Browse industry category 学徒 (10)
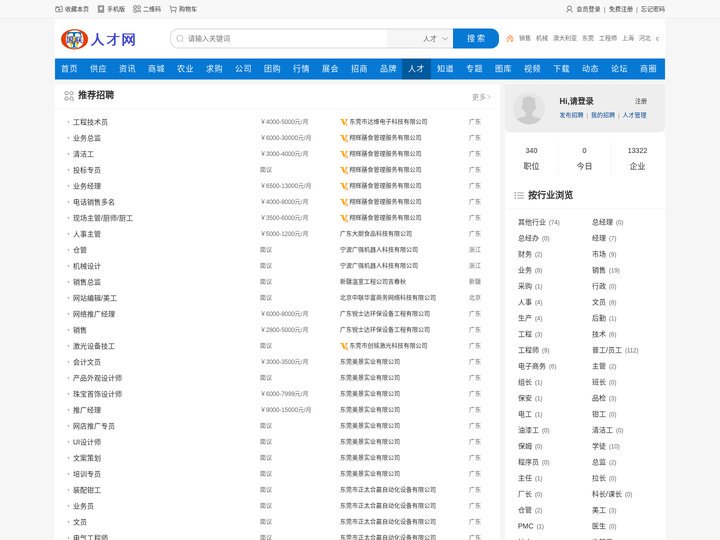Viewport: 720px width, 540px height. [606, 446]
